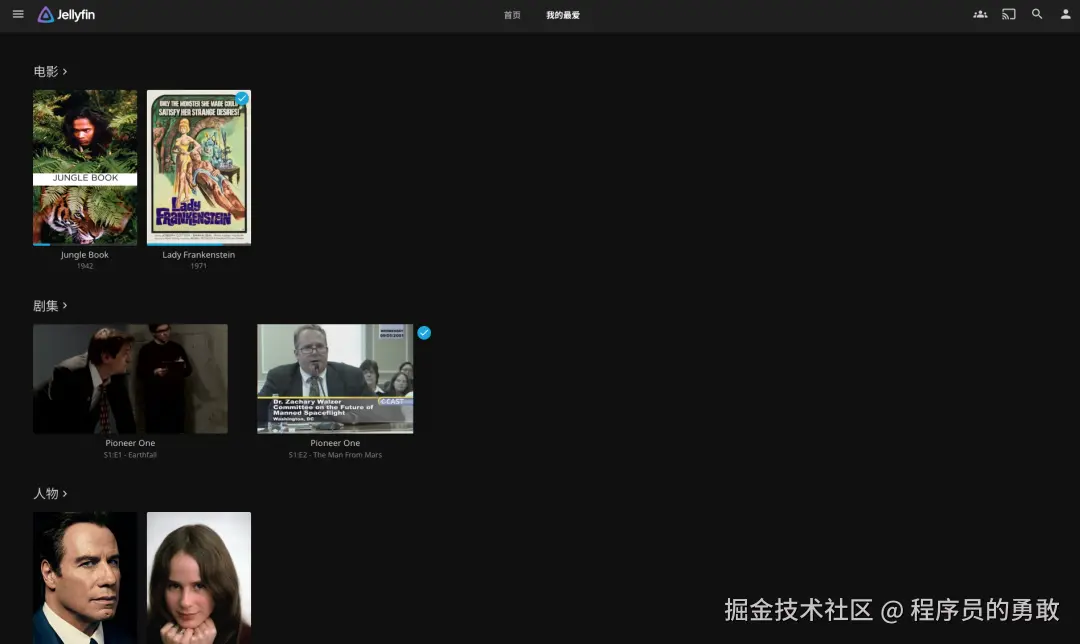The height and width of the screenshot is (644, 1080).
Task: Click the Jellyfin logo
Action: [x=65, y=14]
